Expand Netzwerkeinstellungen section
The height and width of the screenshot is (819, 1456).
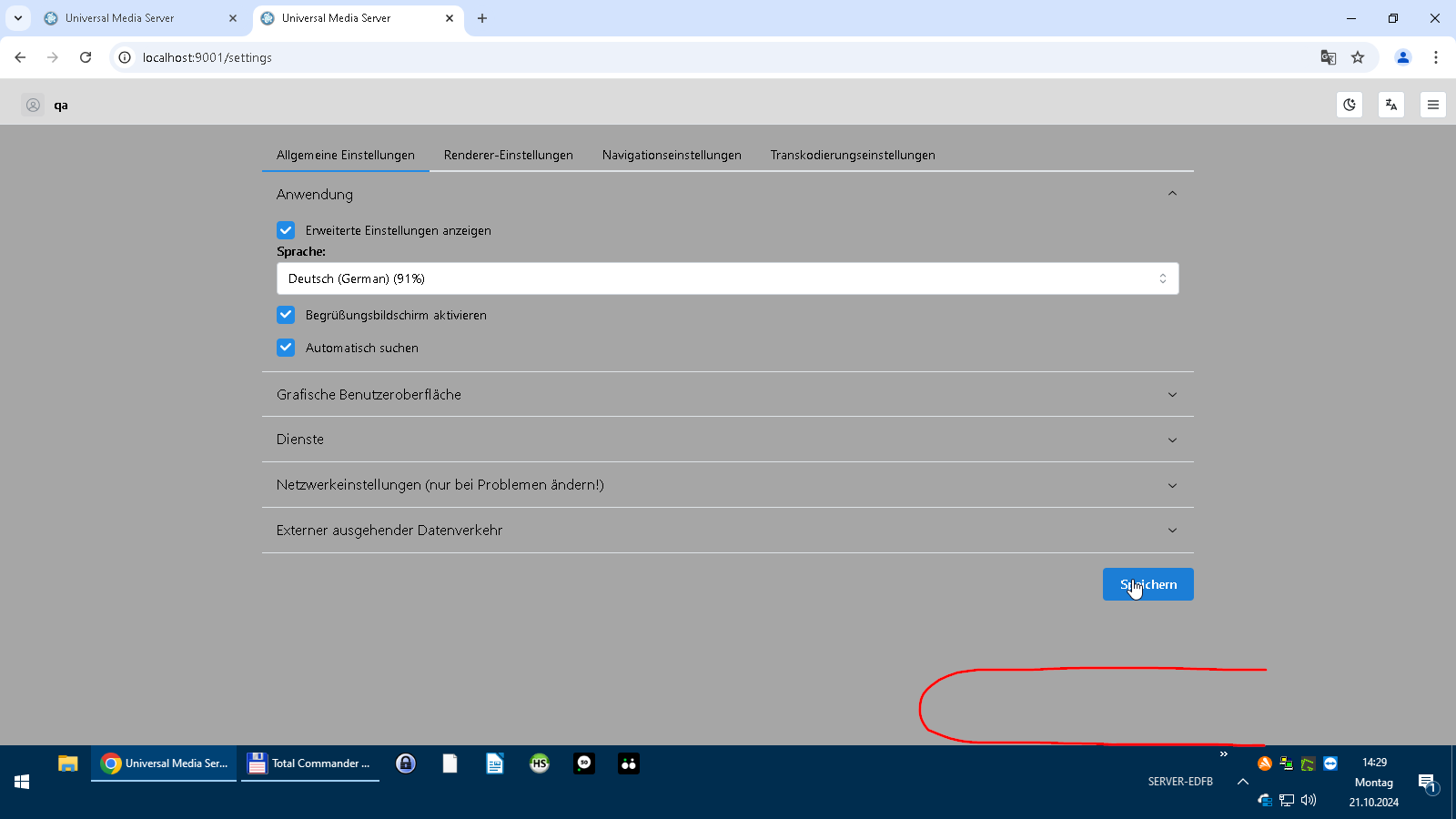[728, 485]
